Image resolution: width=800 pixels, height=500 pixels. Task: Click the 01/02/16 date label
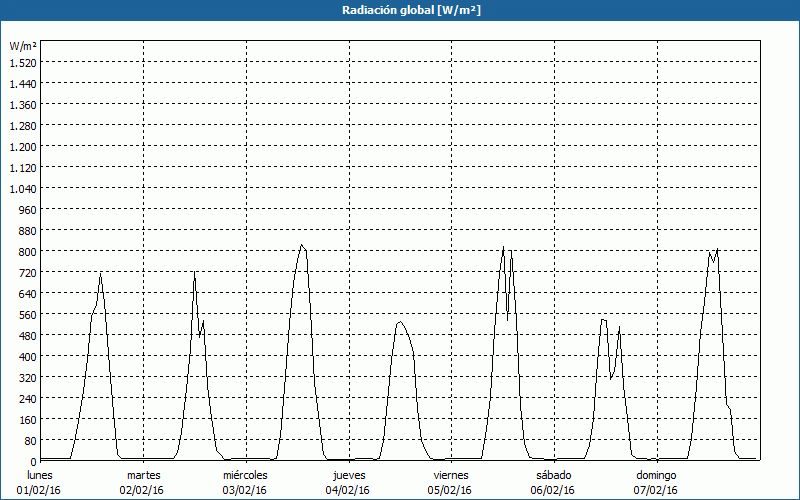click(39, 490)
